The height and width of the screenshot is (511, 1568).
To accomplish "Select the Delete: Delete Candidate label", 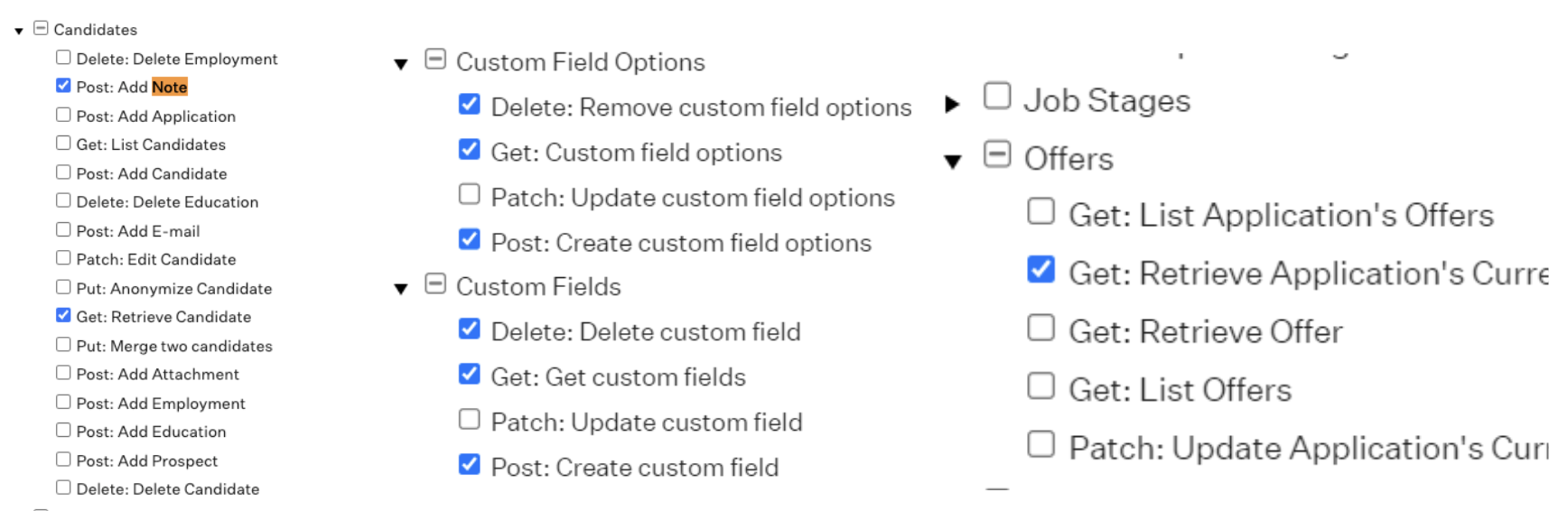I will tap(168, 489).
